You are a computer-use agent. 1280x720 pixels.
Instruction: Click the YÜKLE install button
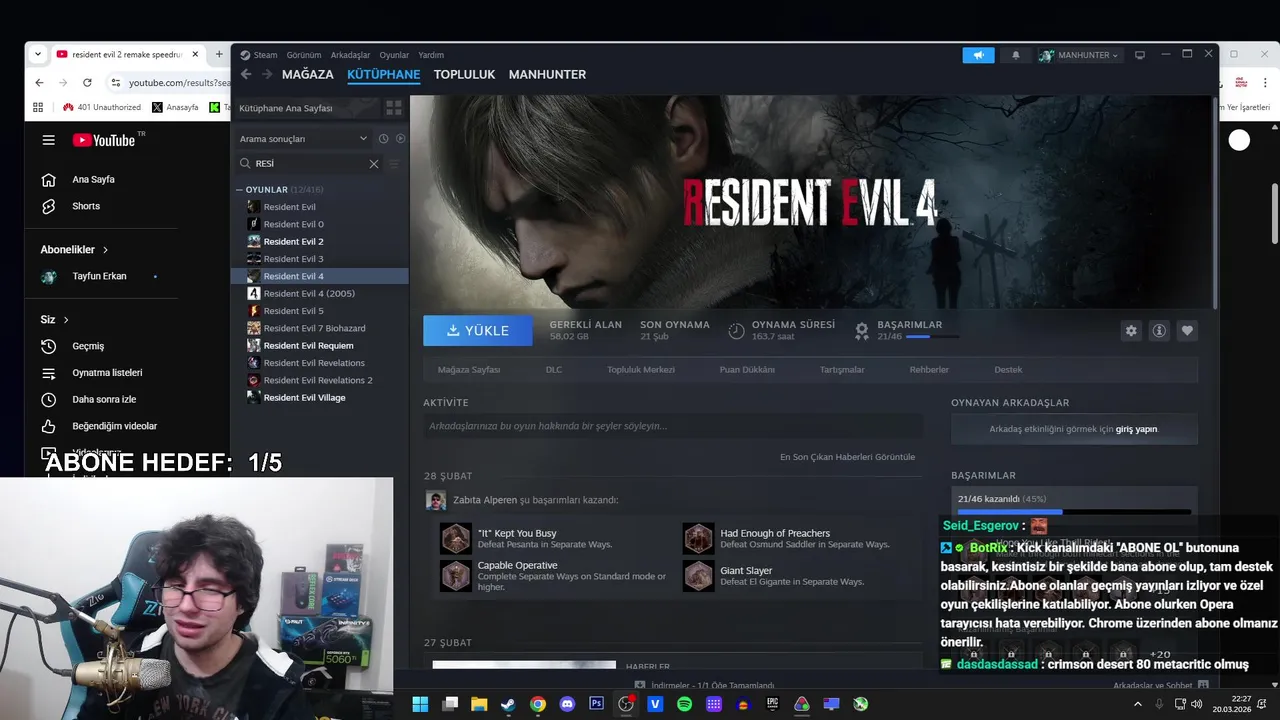click(478, 331)
